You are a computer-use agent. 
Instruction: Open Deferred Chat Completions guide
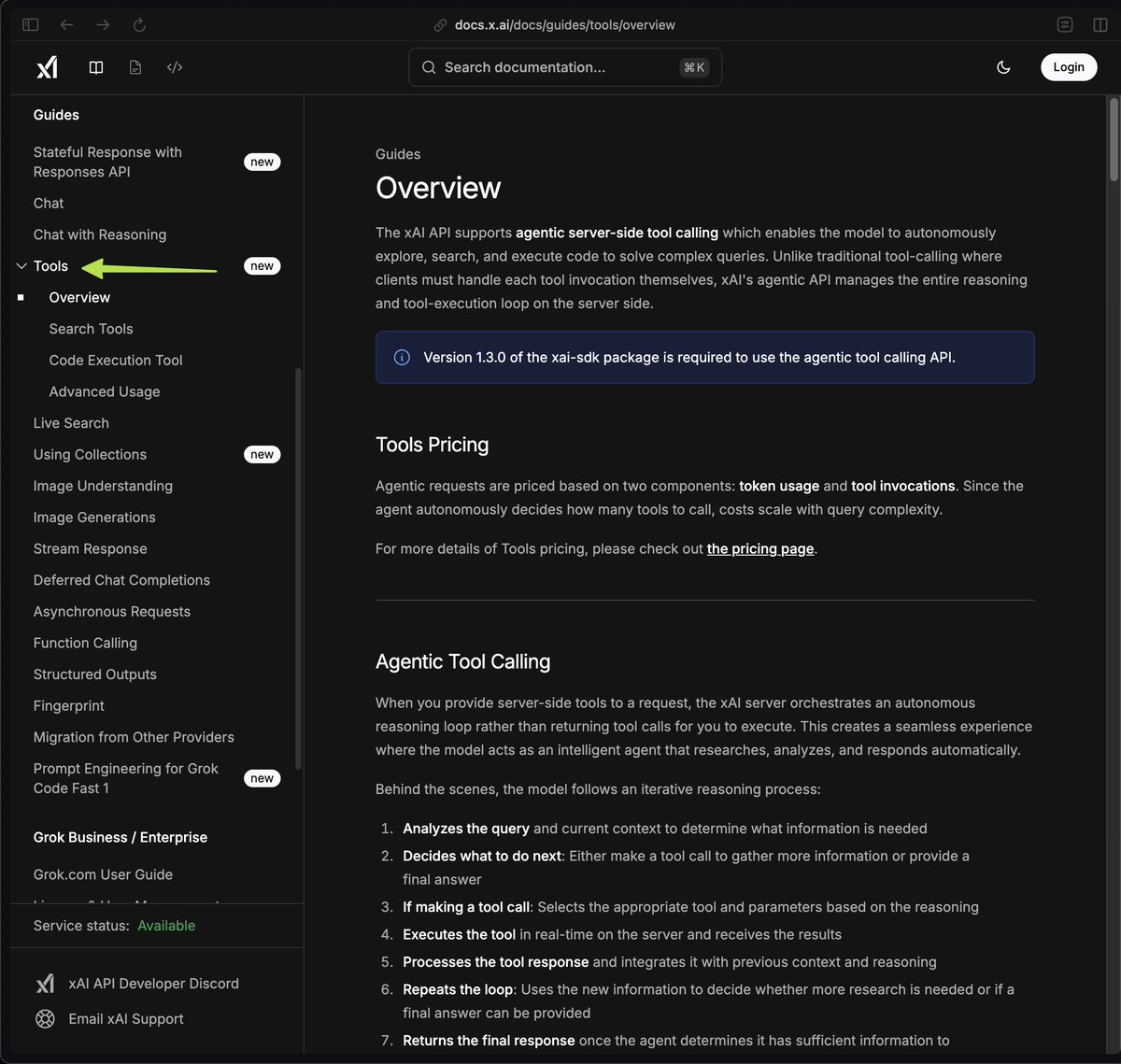coord(121,580)
